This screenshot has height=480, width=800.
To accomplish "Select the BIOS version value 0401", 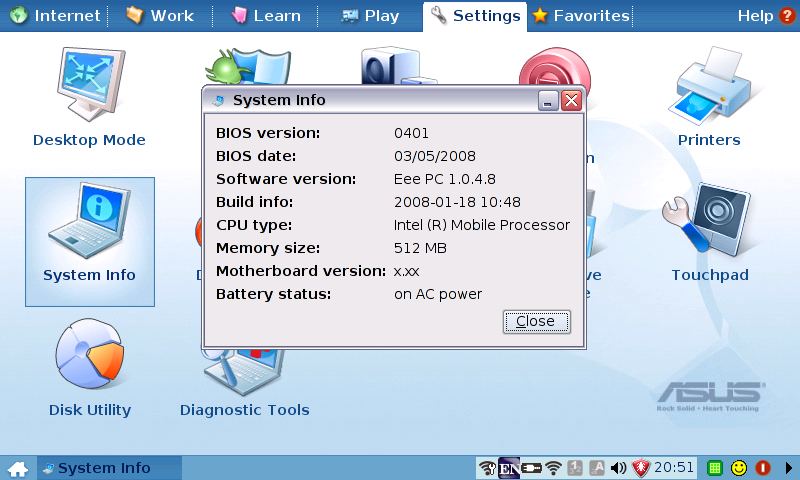I will [x=411, y=133].
